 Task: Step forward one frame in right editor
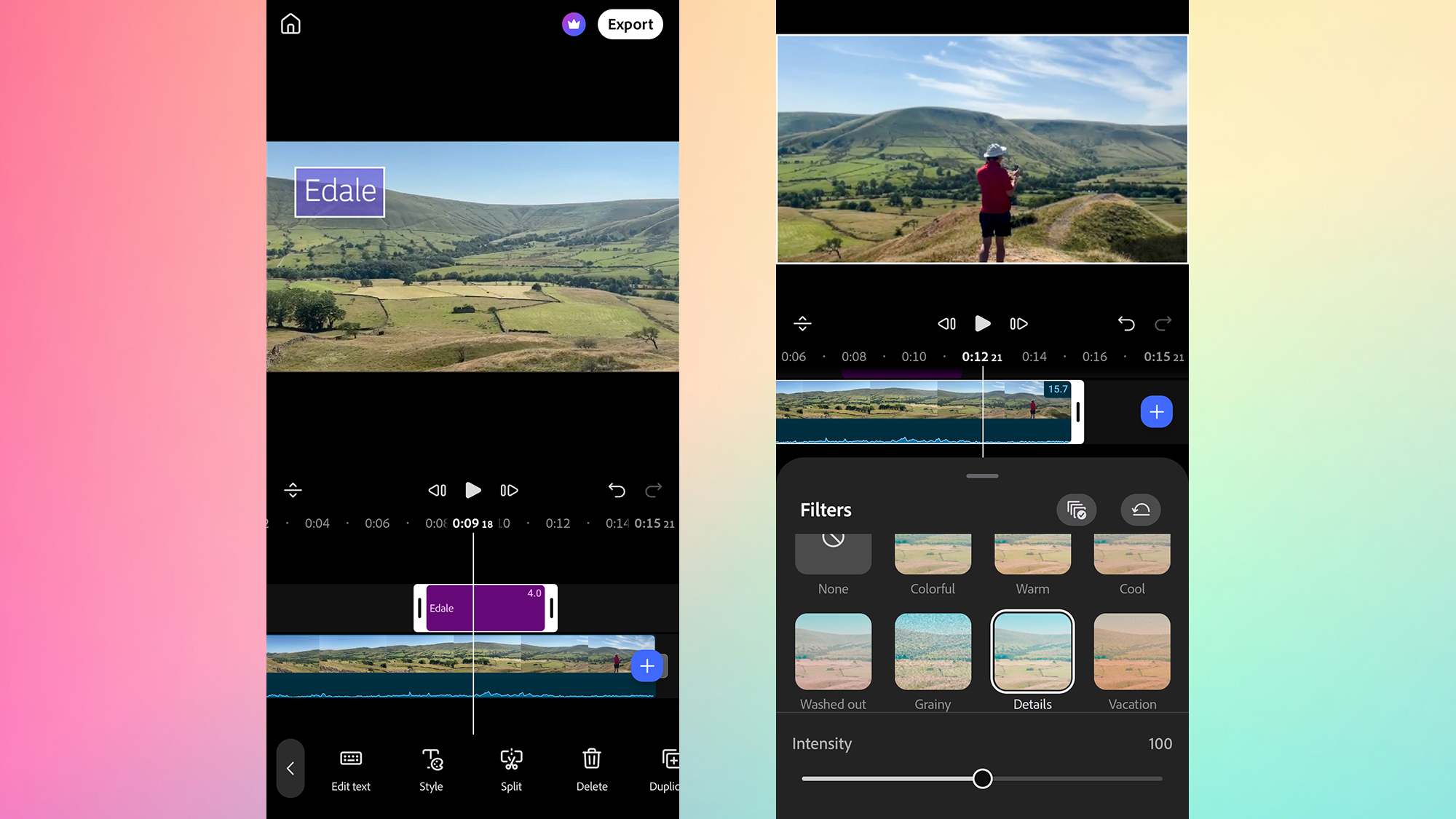(1018, 323)
